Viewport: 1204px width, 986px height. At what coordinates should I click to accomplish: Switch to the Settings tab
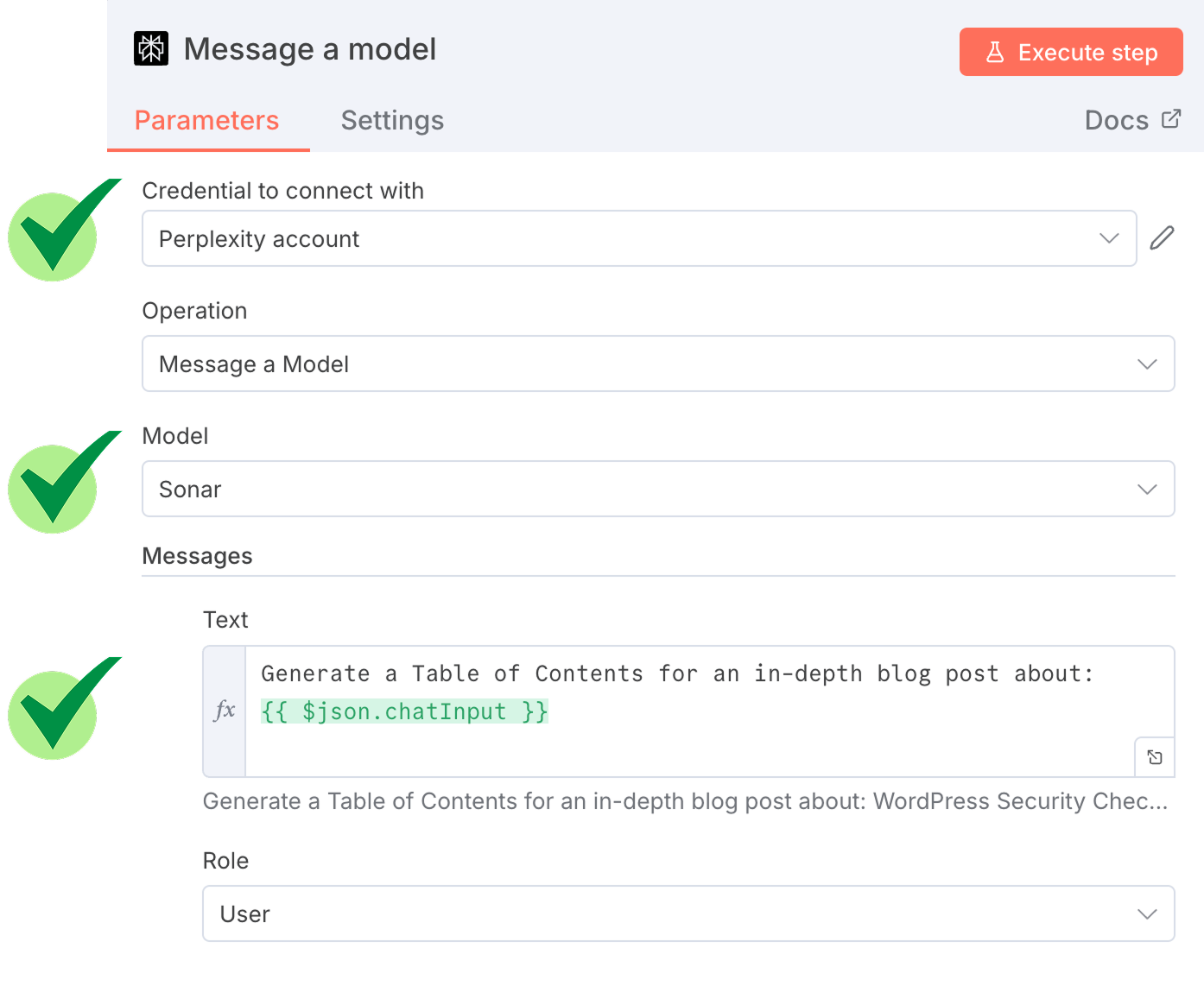[x=392, y=121]
